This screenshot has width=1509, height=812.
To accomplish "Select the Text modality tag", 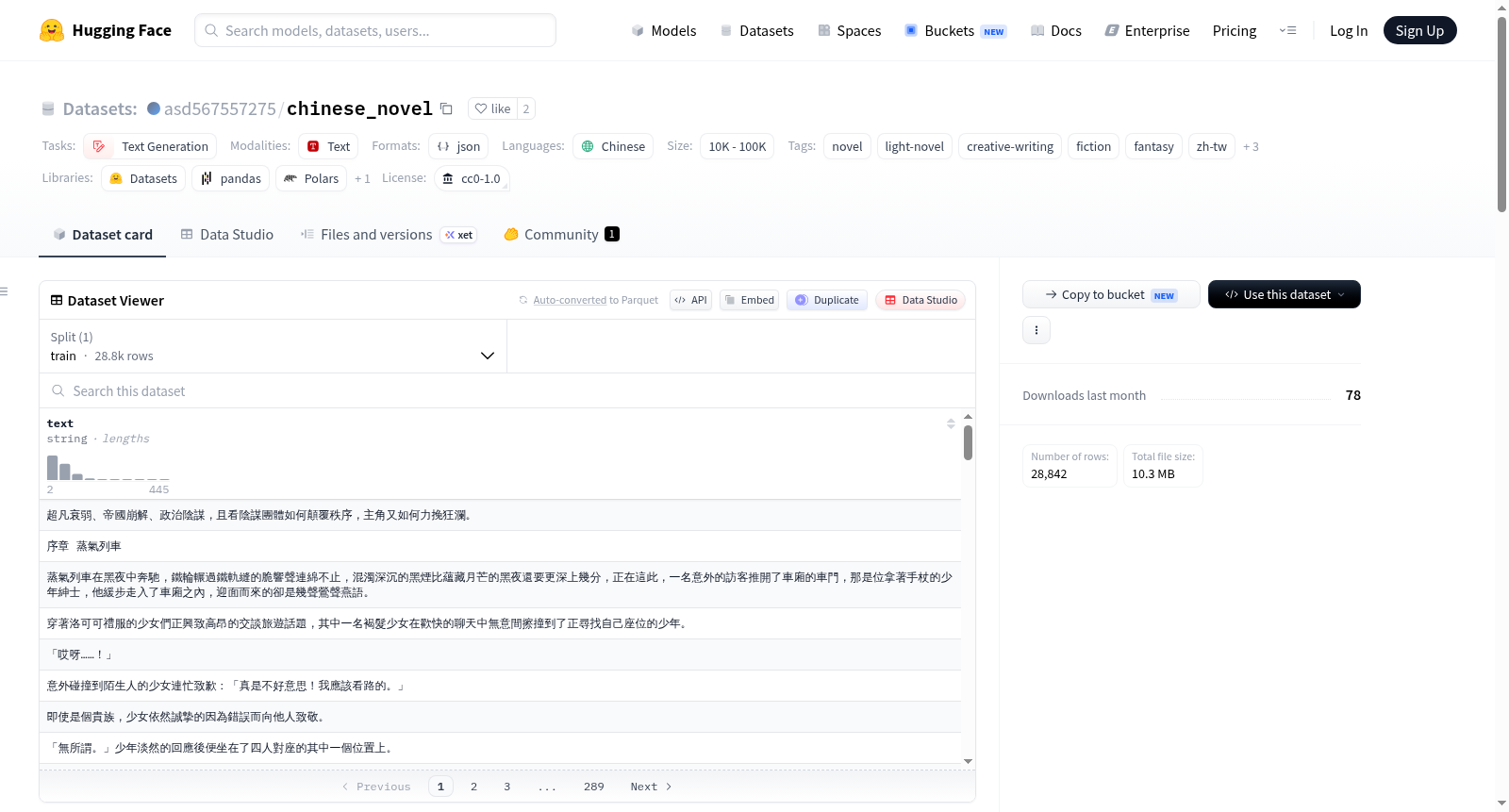I will (328, 146).
